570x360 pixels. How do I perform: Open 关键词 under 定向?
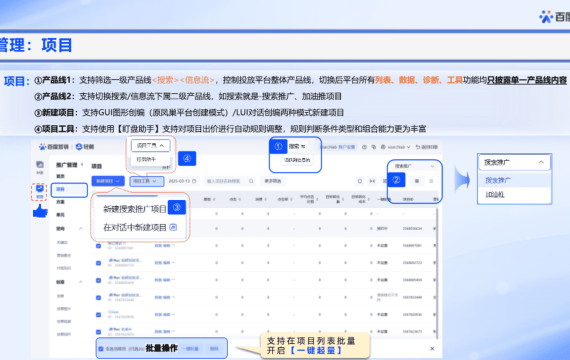pyautogui.click(x=62, y=242)
